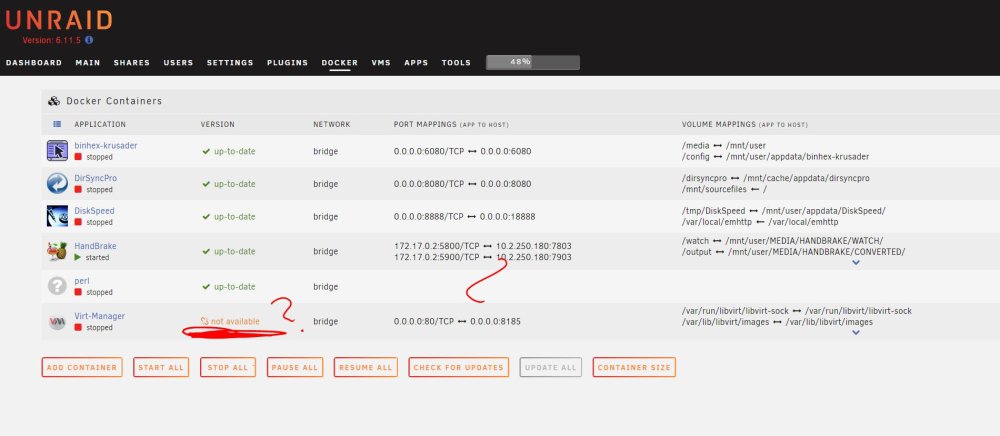Click the Container Size button

pos(634,367)
